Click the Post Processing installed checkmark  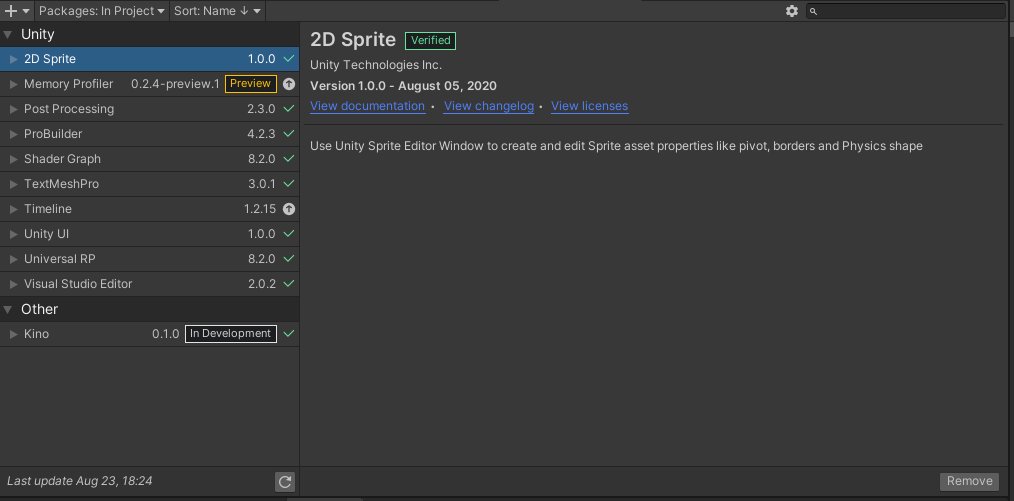click(x=289, y=109)
